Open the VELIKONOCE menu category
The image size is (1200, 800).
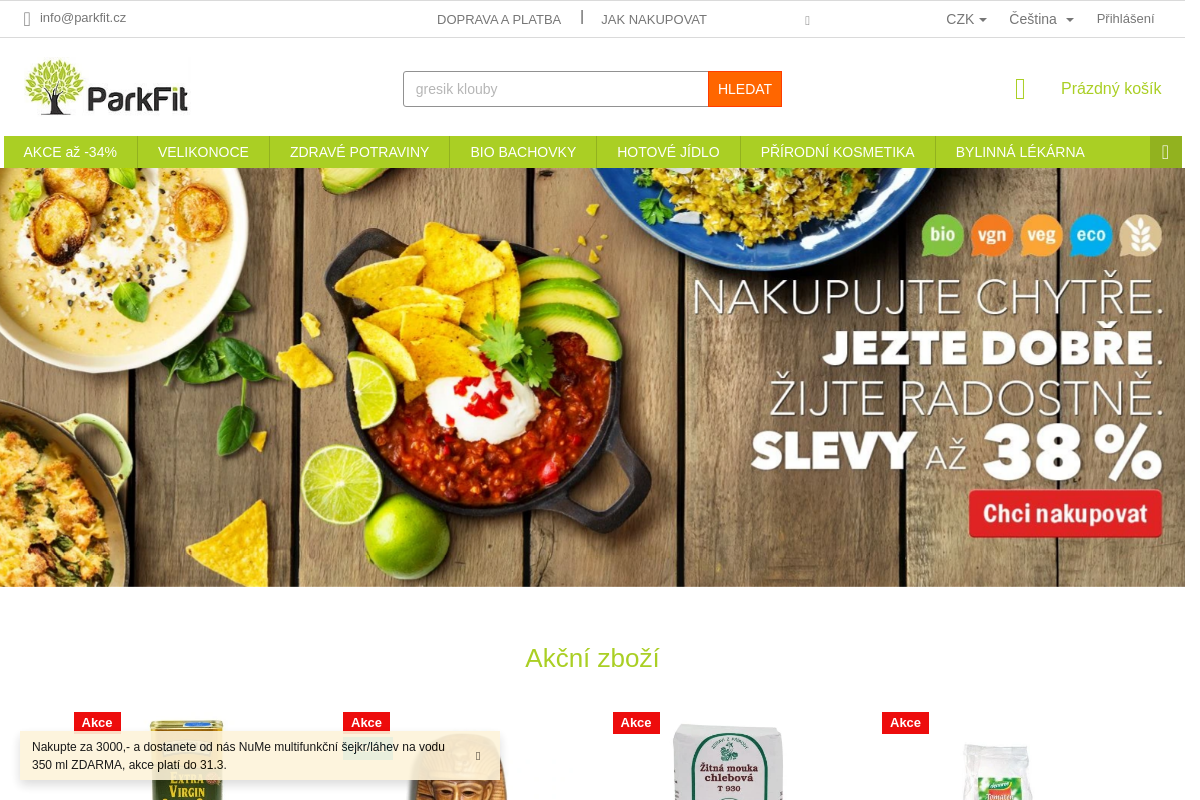[x=203, y=152]
